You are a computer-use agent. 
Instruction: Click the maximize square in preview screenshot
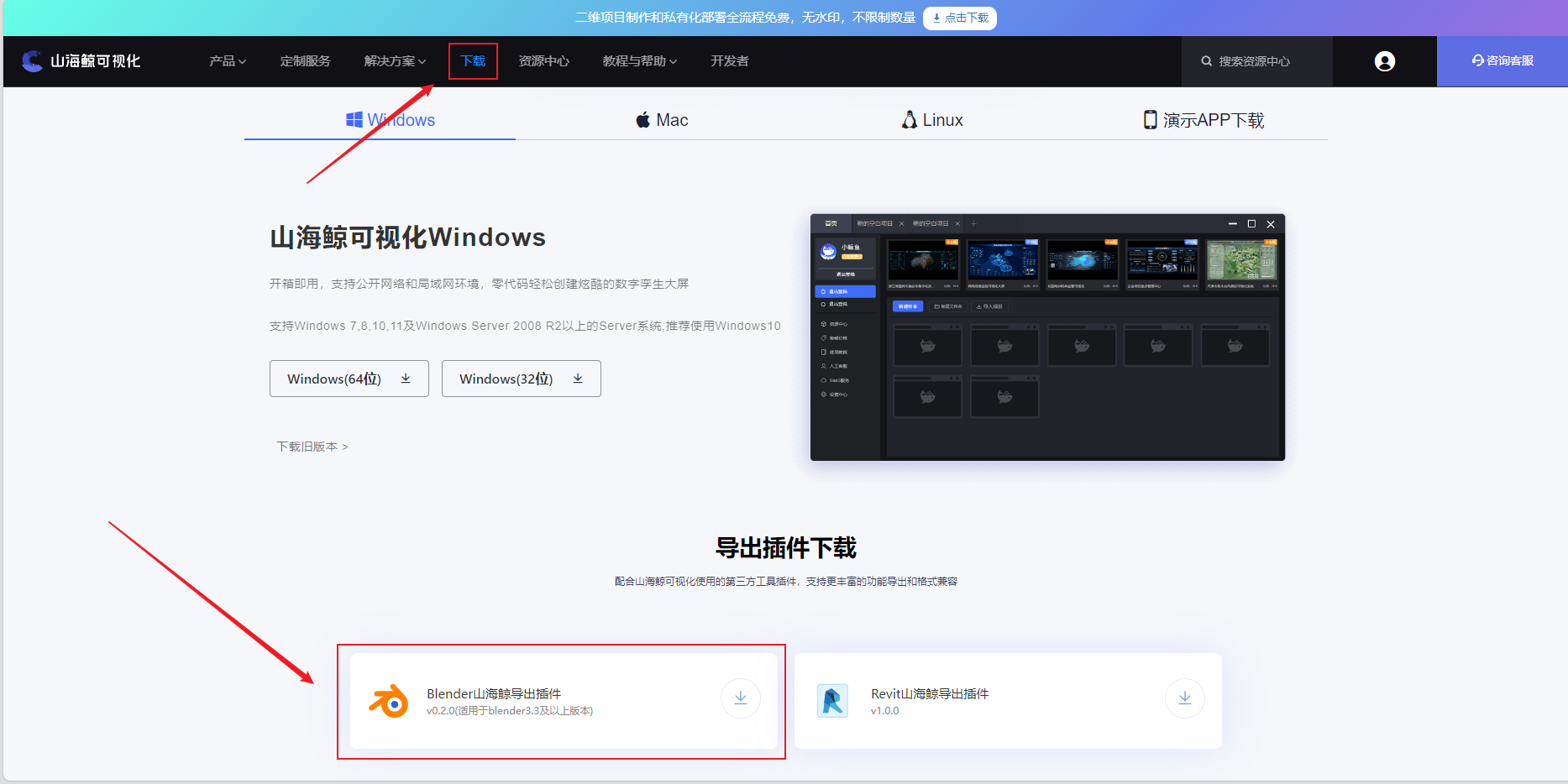pos(1251,224)
